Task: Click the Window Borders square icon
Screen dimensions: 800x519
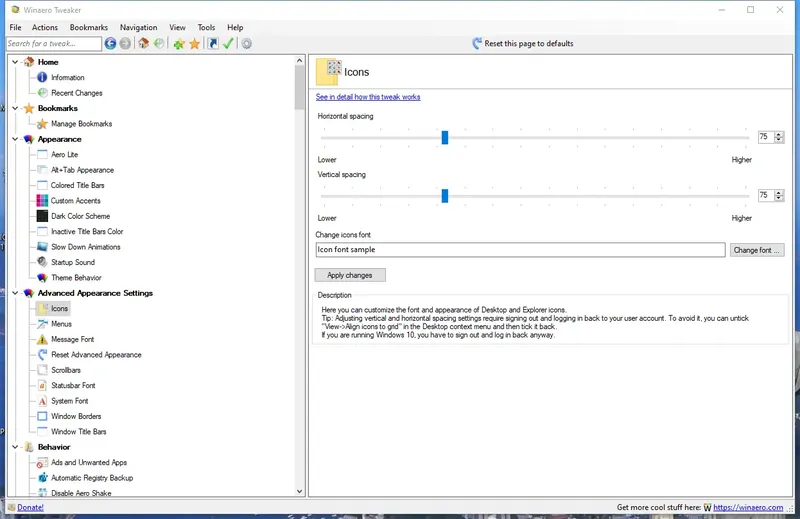Action: (x=42, y=416)
